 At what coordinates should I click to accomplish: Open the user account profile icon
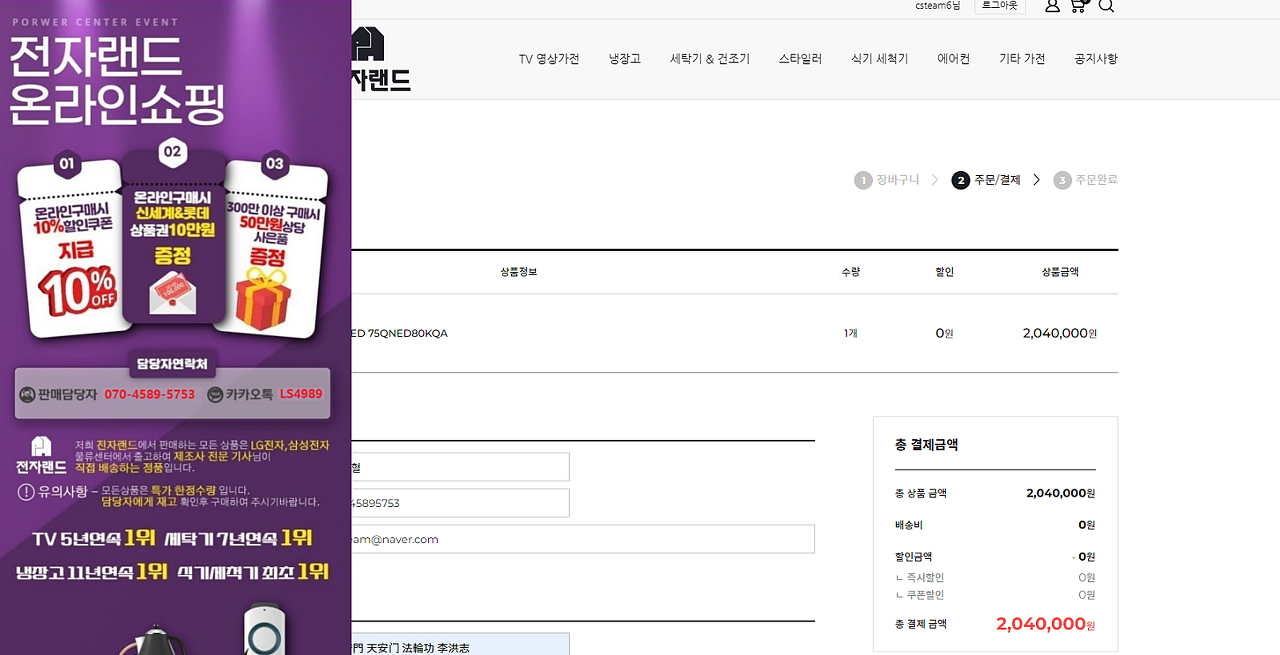coord(1052,6)
